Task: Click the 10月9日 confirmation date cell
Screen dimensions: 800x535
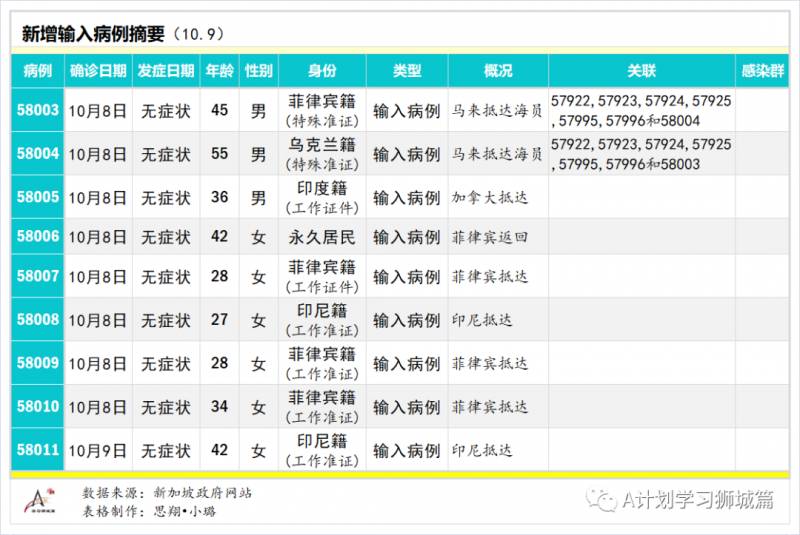Action: pos(97,450)
